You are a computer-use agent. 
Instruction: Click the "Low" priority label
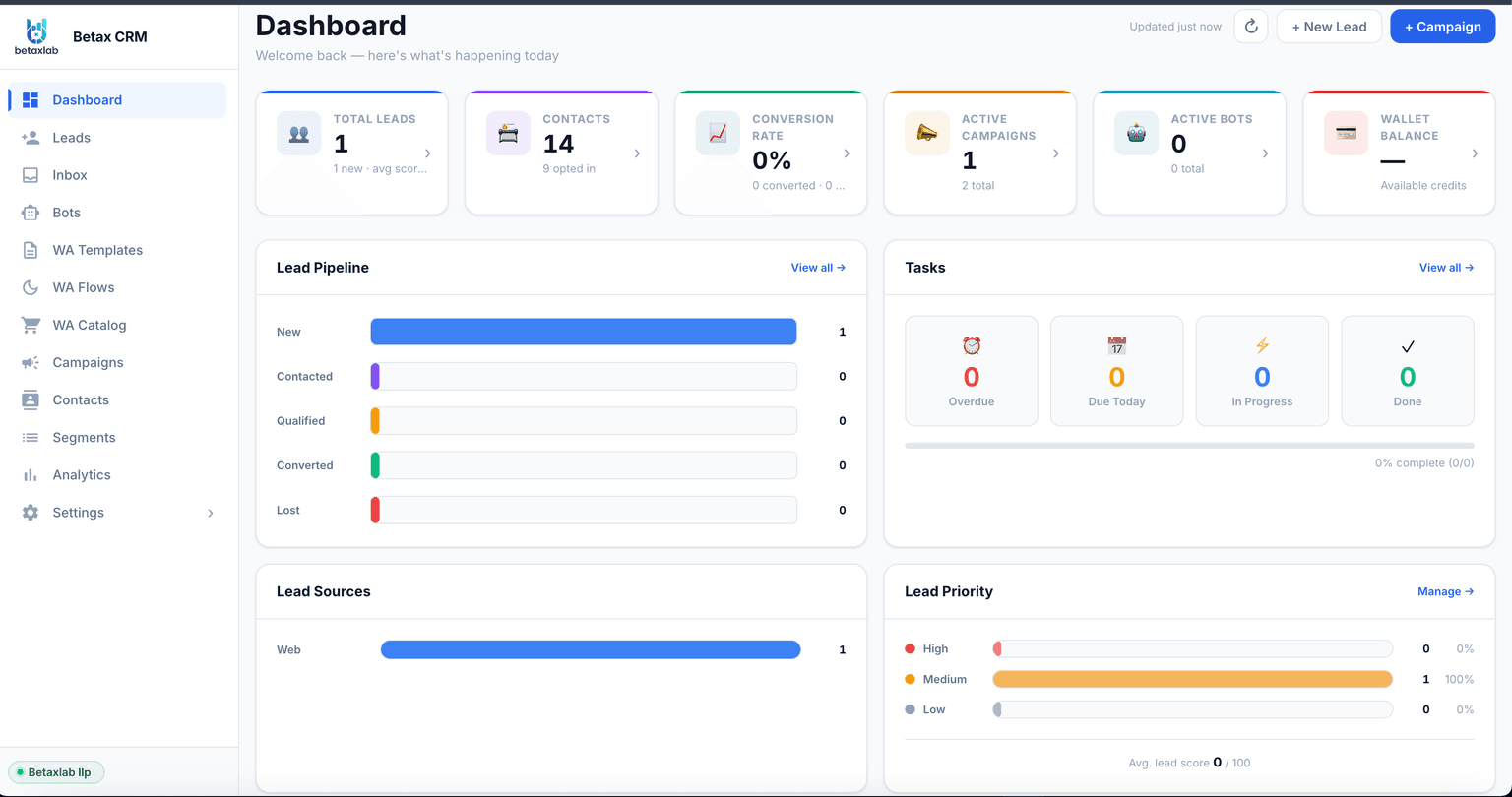(x=934, y=709)
